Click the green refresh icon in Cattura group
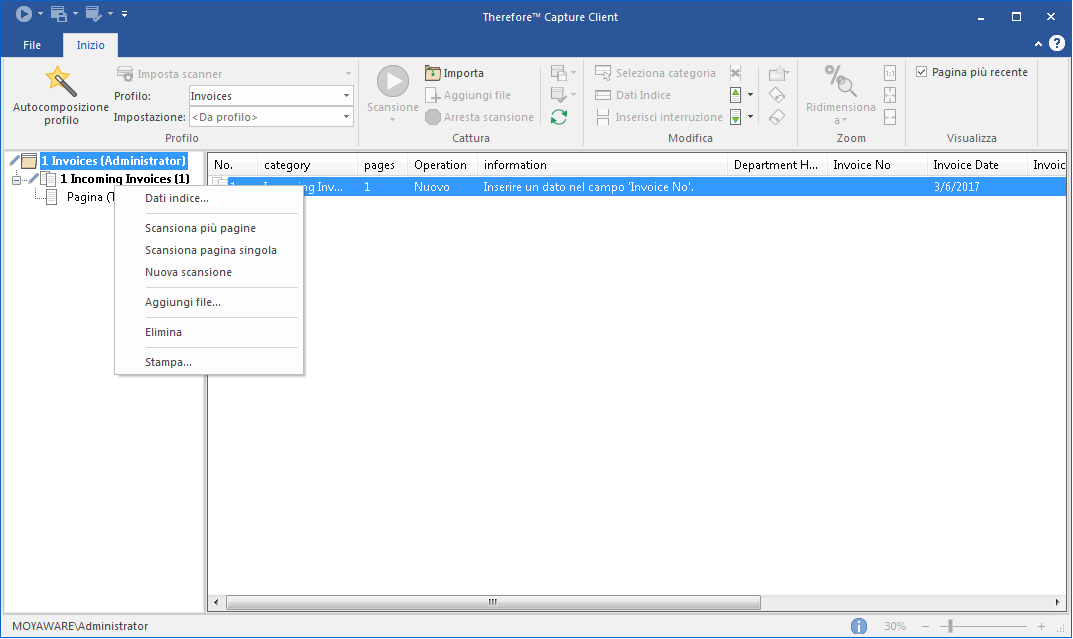 tap(560, 116)
